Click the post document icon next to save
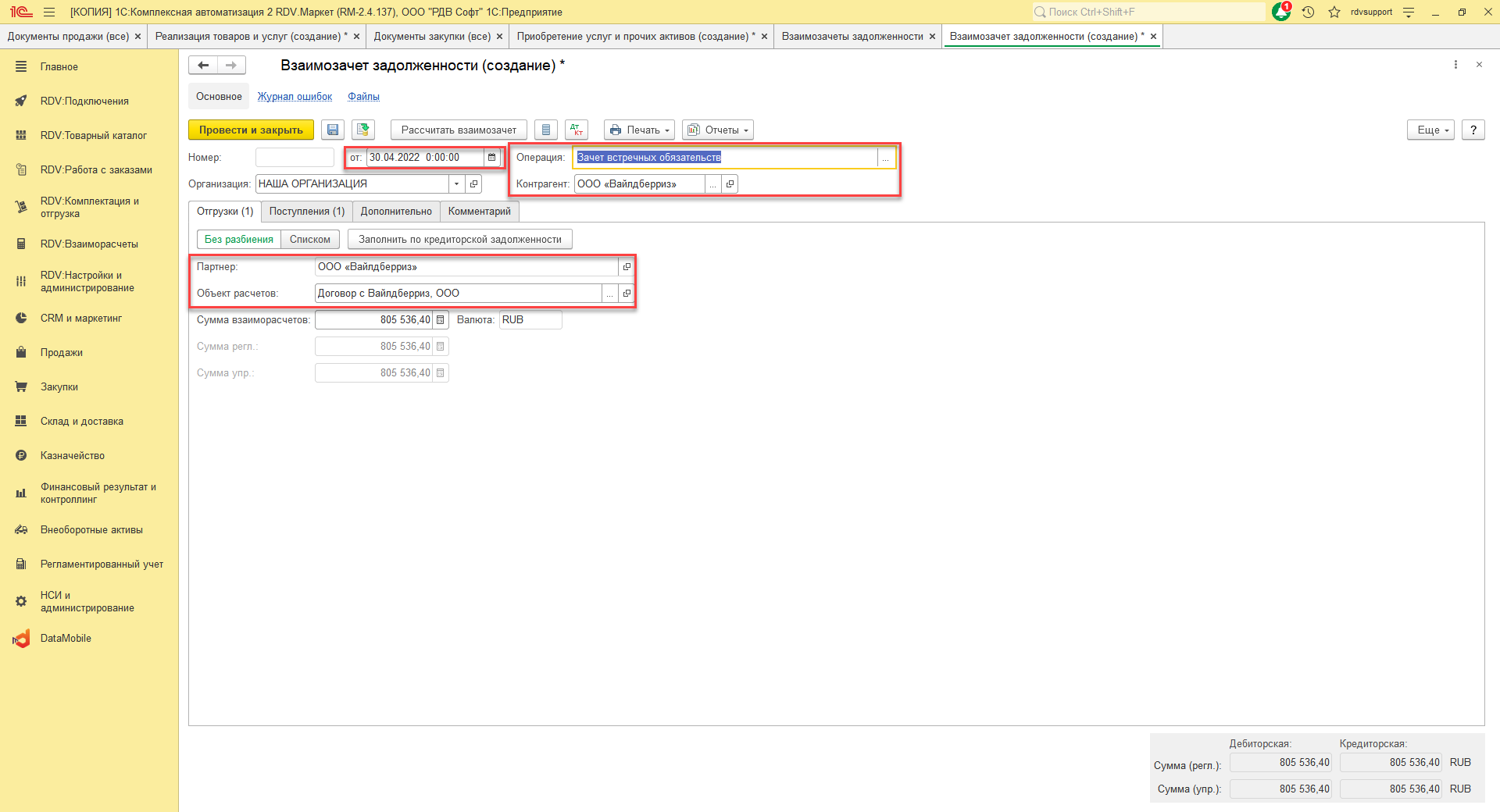Viewport: 1500px width, 812px height. pos(363,130)
